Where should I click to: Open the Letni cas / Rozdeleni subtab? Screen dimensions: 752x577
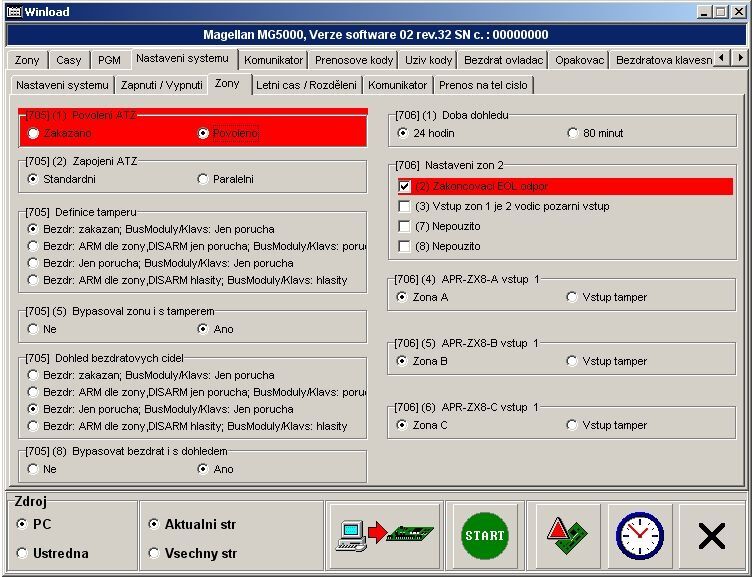coord(306,85)
